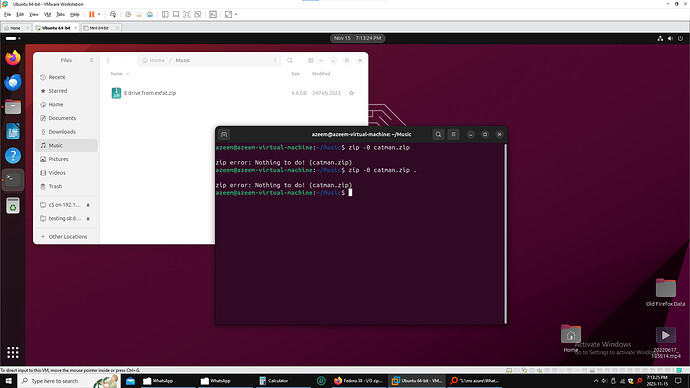
Task: Click the Windows Start button
Action: (8, 381)
